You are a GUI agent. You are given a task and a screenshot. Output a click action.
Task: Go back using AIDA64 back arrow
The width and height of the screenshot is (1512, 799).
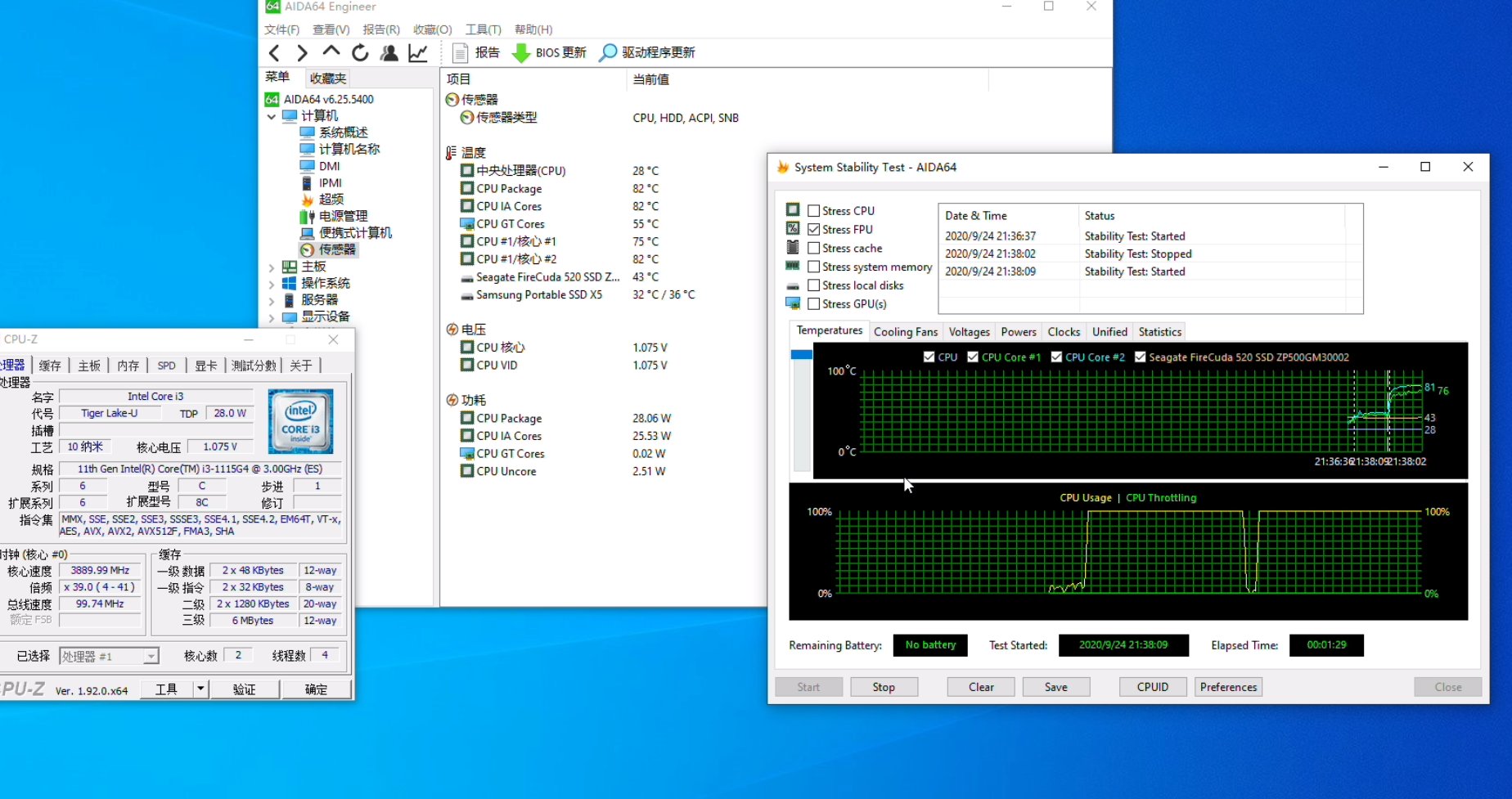click(275, 53)
